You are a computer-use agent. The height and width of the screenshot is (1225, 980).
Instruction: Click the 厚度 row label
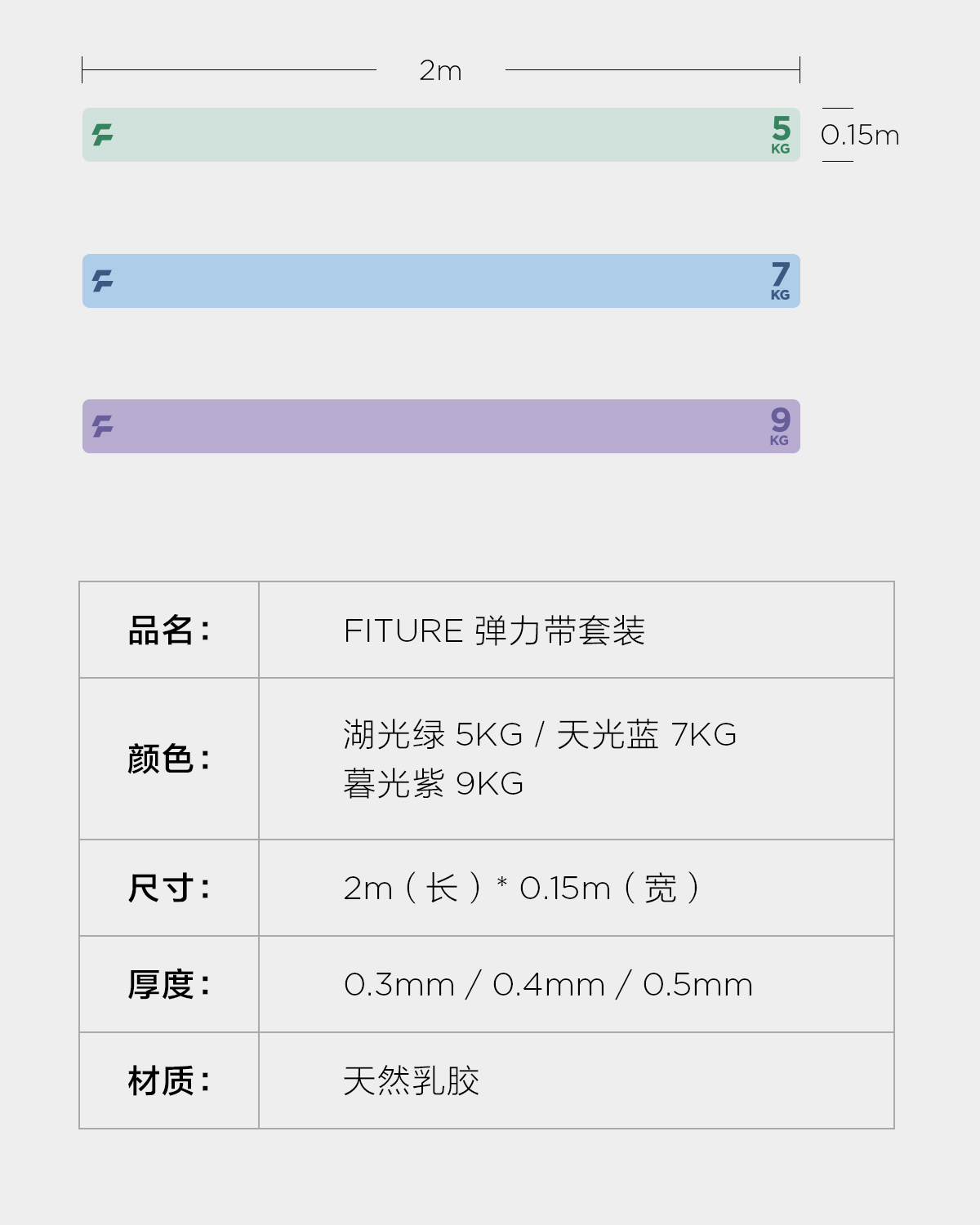169,984
